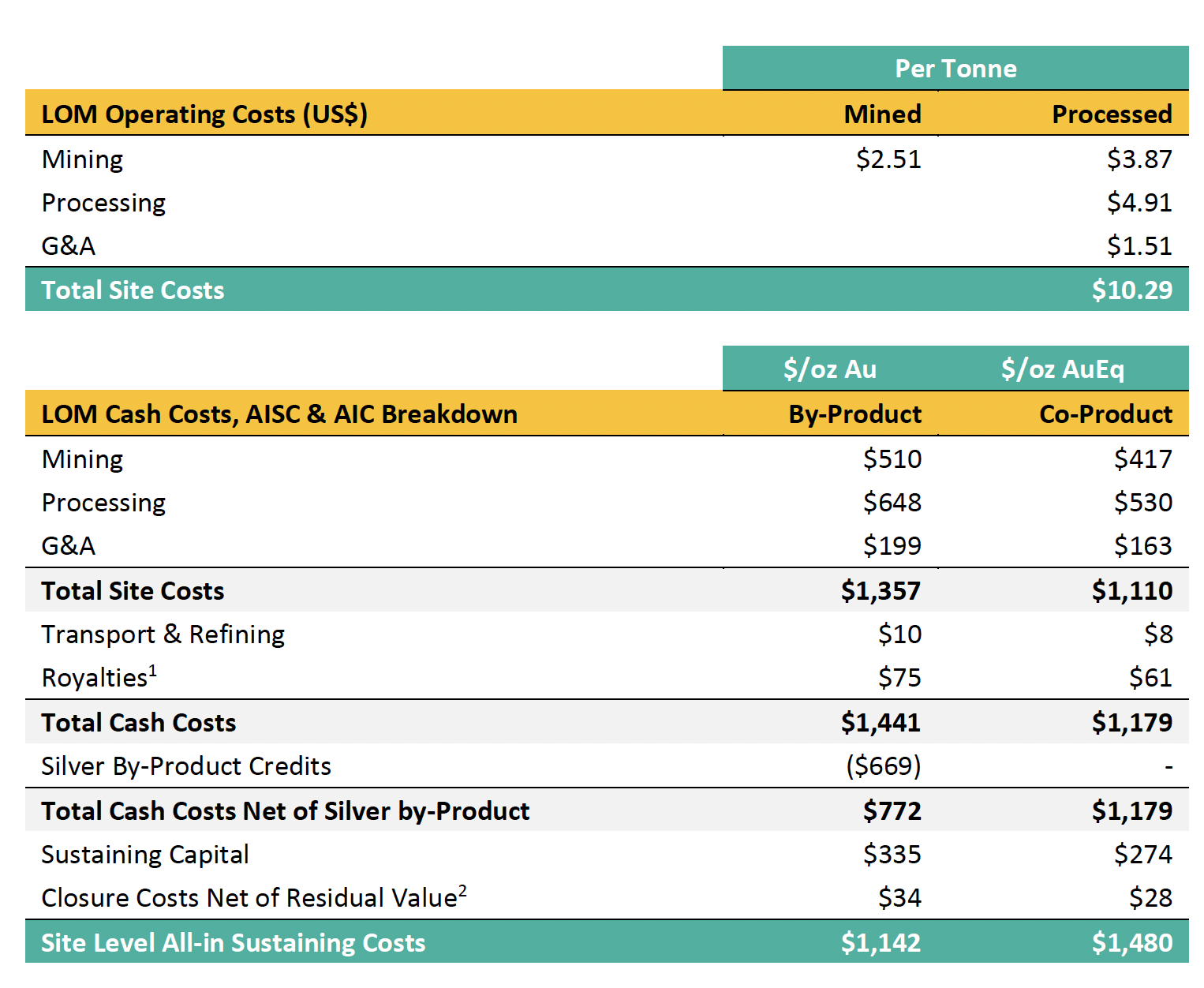Select the $772 net cash cost value

coord(892,811)
